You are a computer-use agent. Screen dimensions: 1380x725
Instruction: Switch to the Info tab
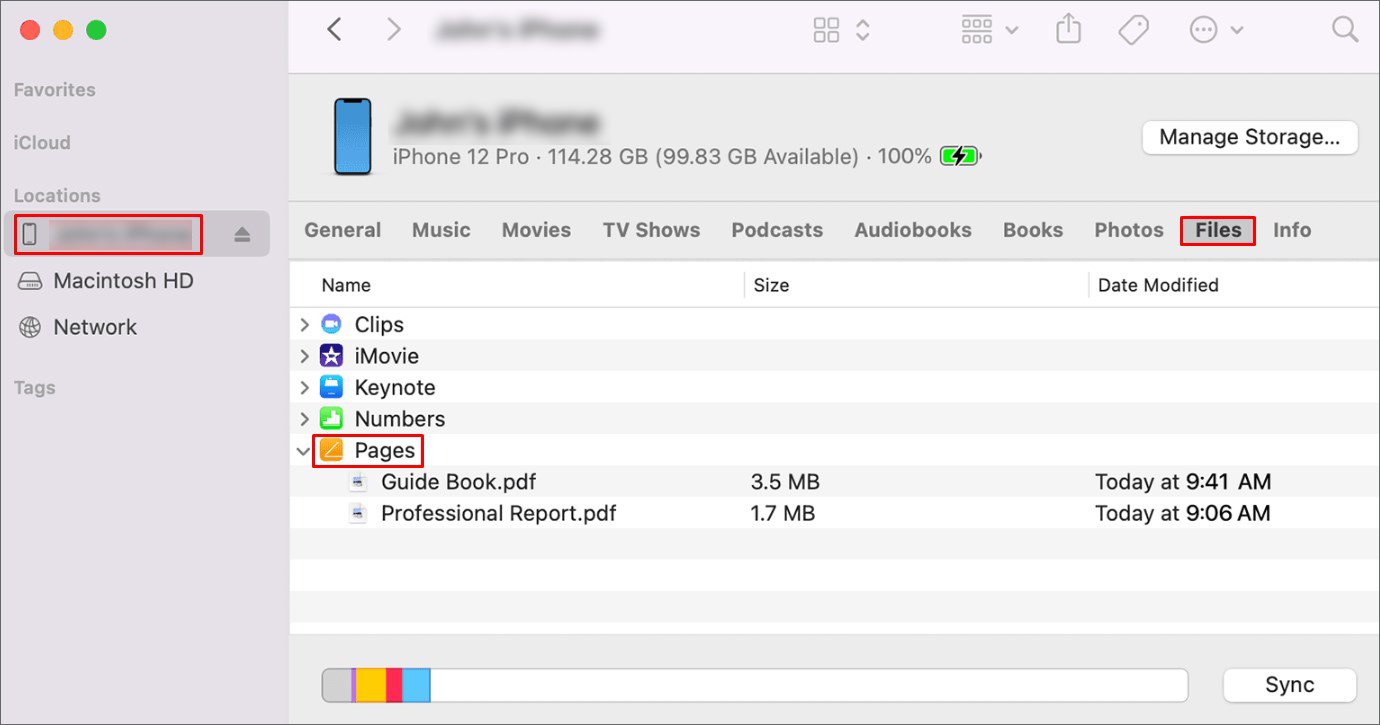1292,230
